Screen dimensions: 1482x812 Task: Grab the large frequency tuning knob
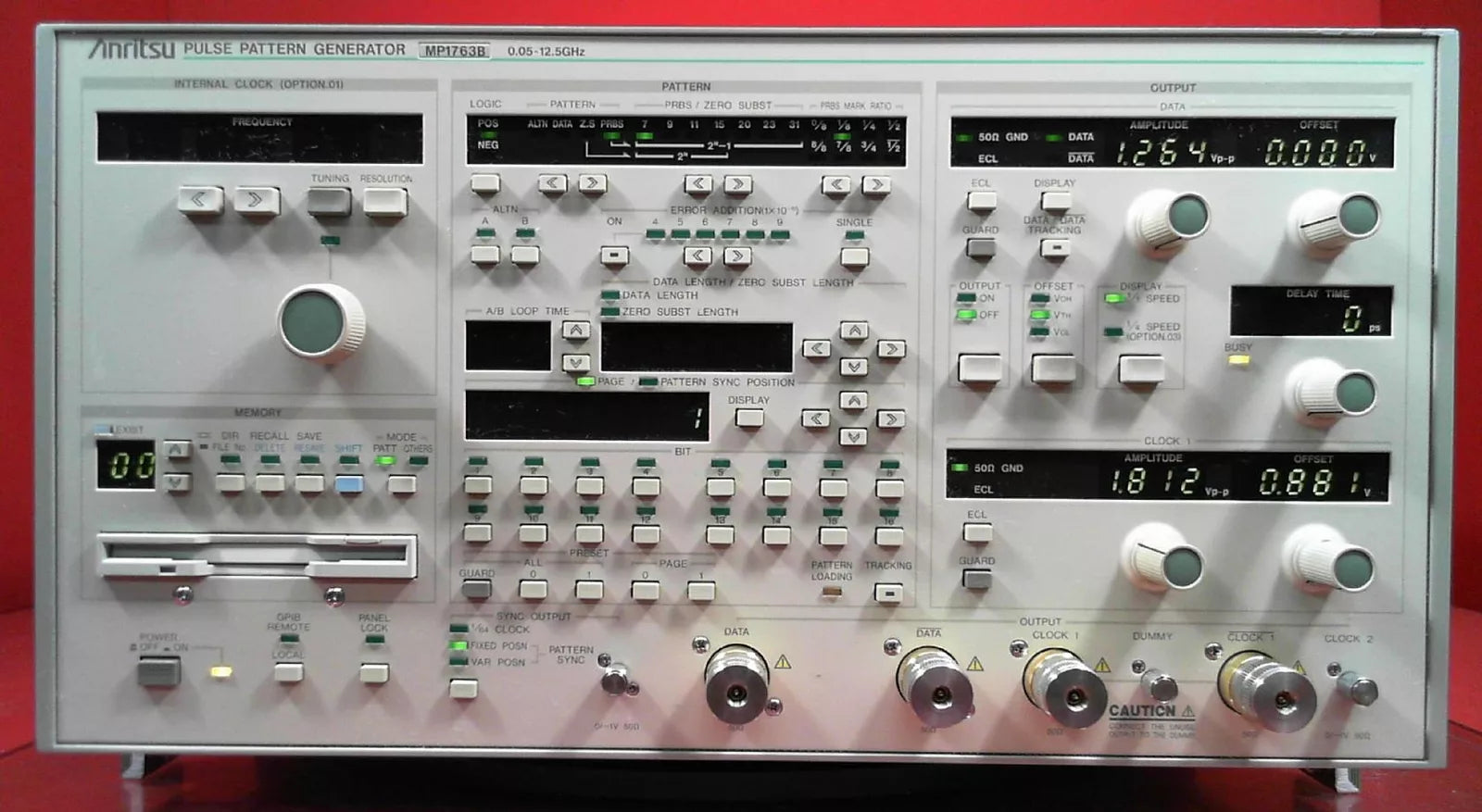point(320,321)
